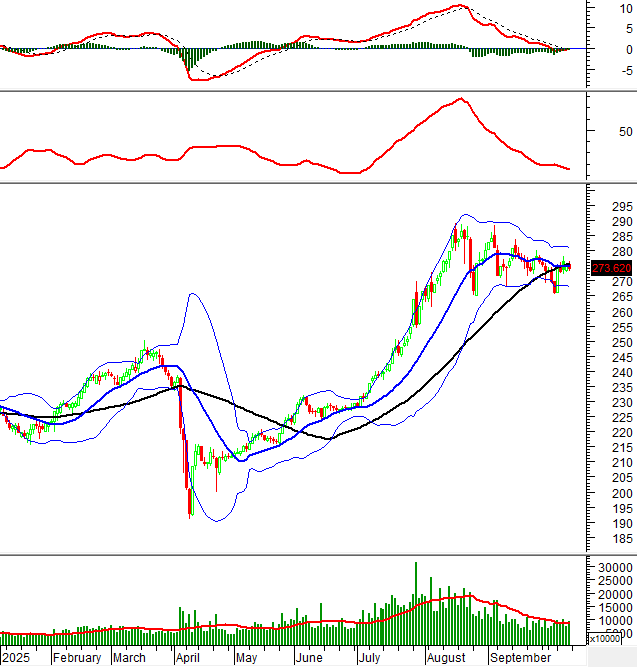The width and height of the screenshot is (637, 667).
Task: Click the May label on the time axis
Action: click(247, 658)
